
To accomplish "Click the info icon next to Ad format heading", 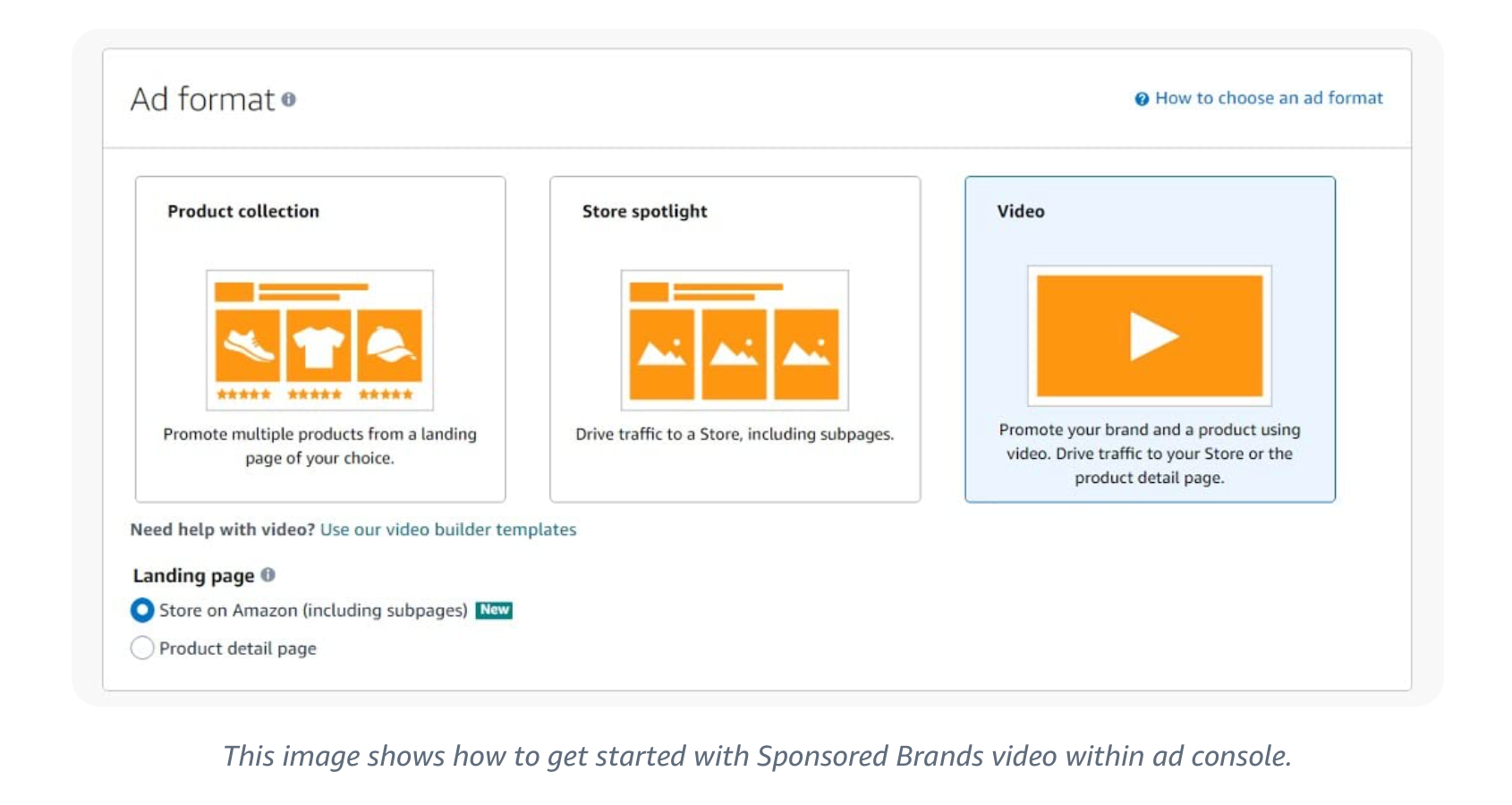I will pyautogui.click(x=286, y=101).
